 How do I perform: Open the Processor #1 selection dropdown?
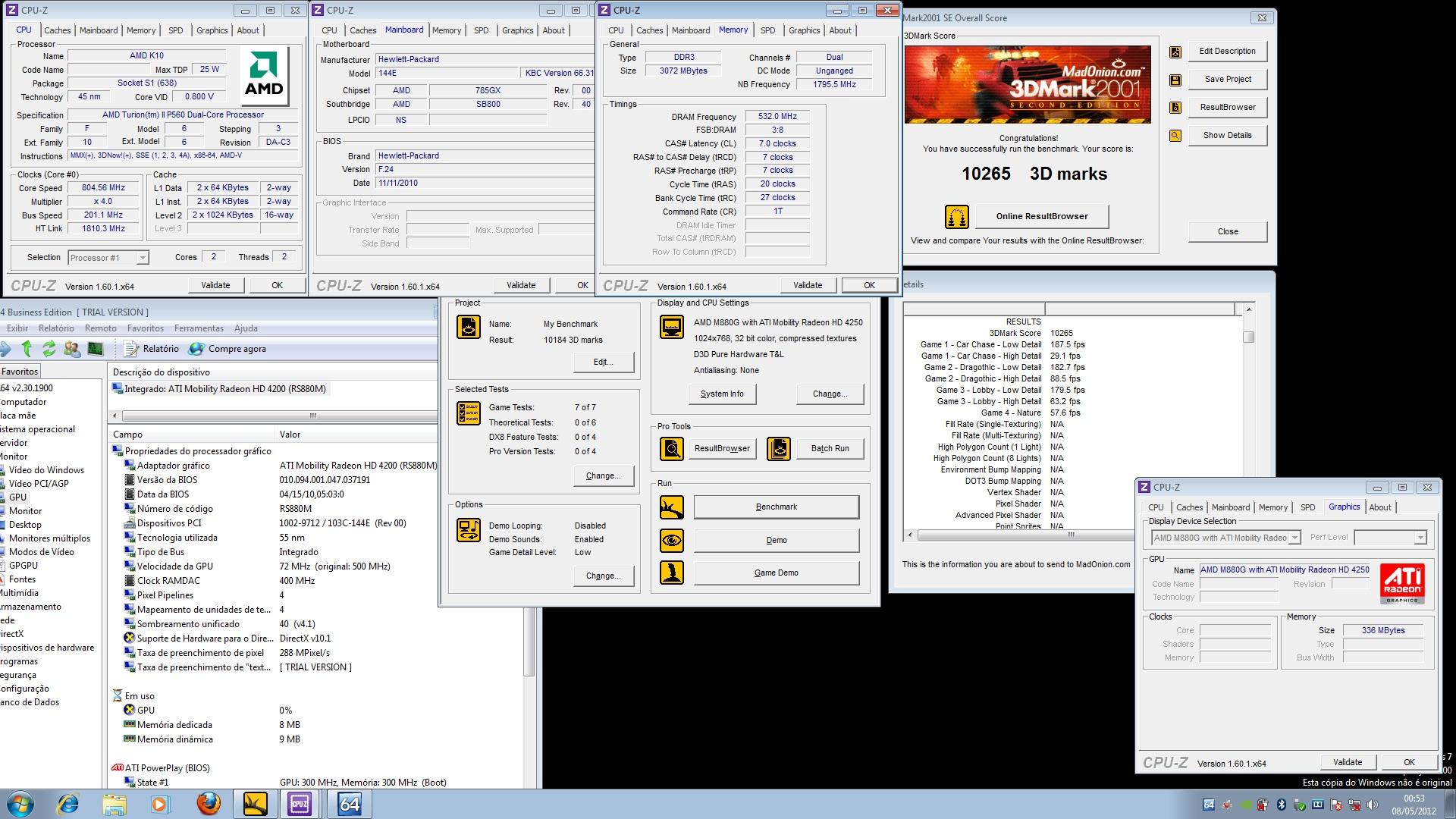coord(108,258)
